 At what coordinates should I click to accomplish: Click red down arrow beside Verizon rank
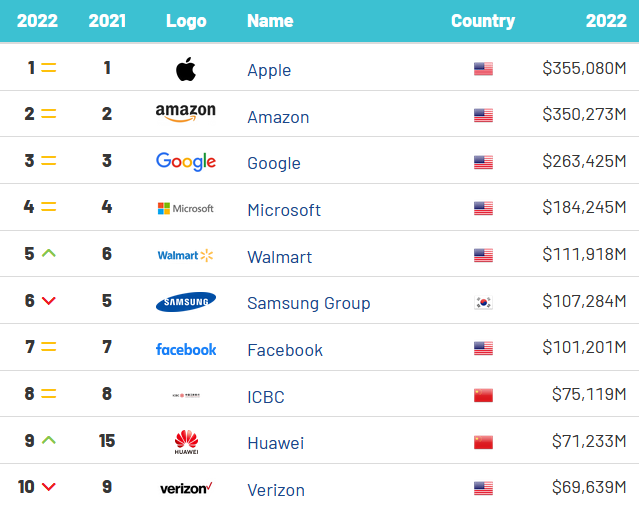[49, 487]
